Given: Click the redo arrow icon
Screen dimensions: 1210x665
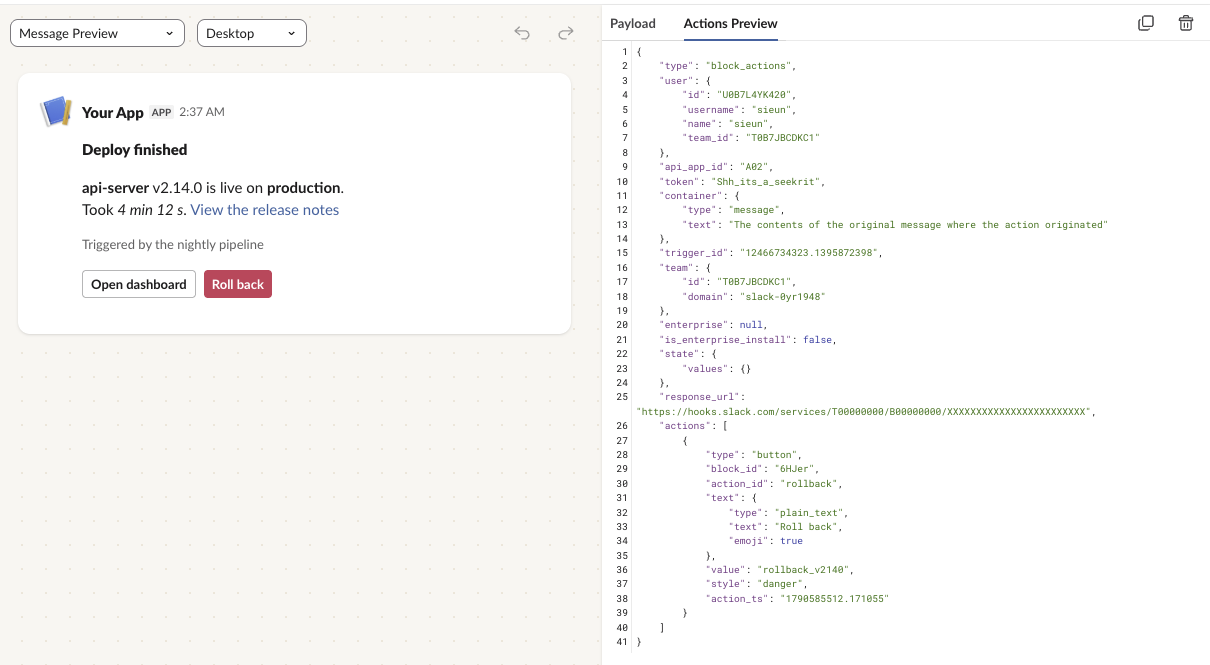Looking at the screenshot, I should (x=566, y=33).
